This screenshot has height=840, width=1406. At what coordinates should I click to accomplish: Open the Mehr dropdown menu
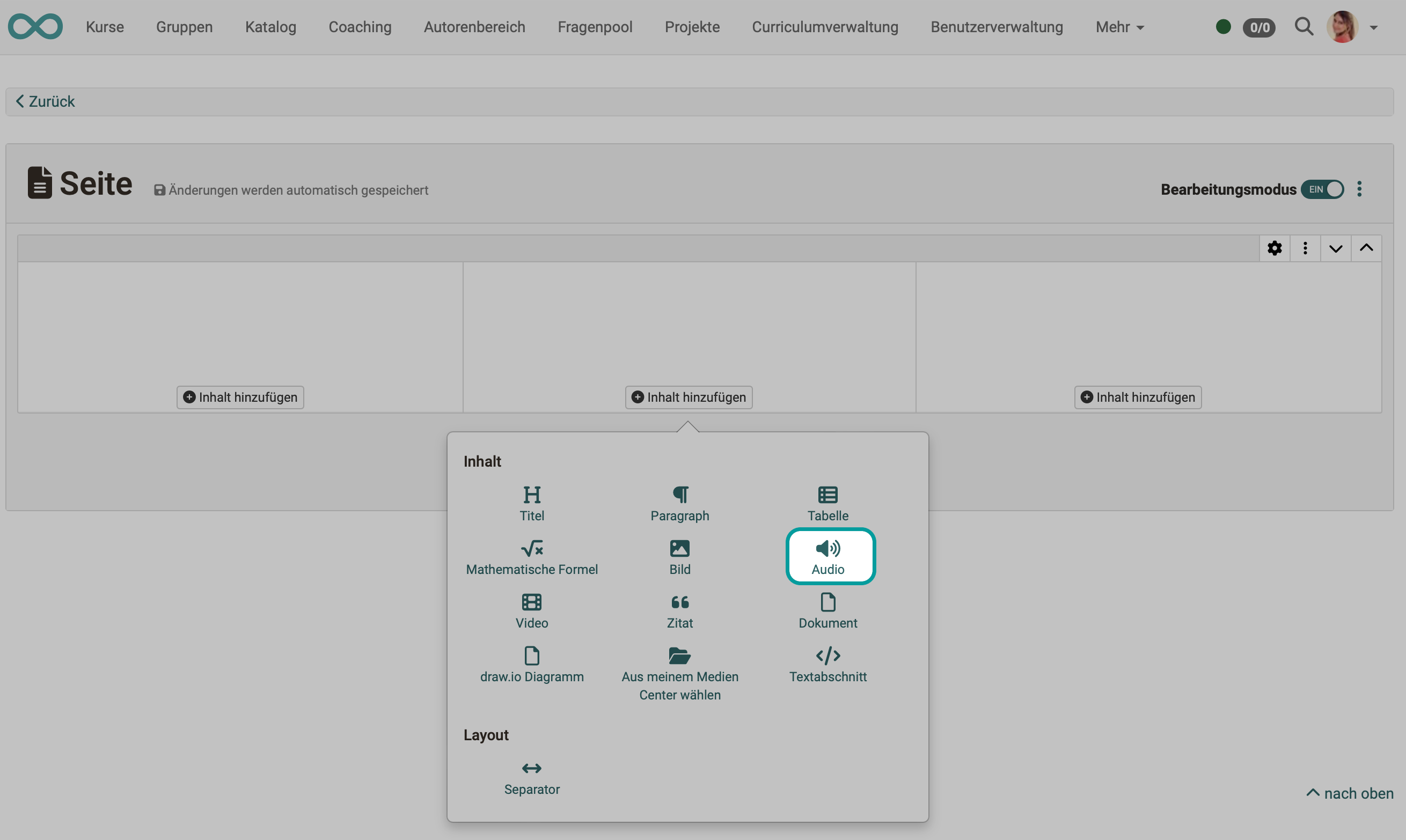coord(1119,27)
